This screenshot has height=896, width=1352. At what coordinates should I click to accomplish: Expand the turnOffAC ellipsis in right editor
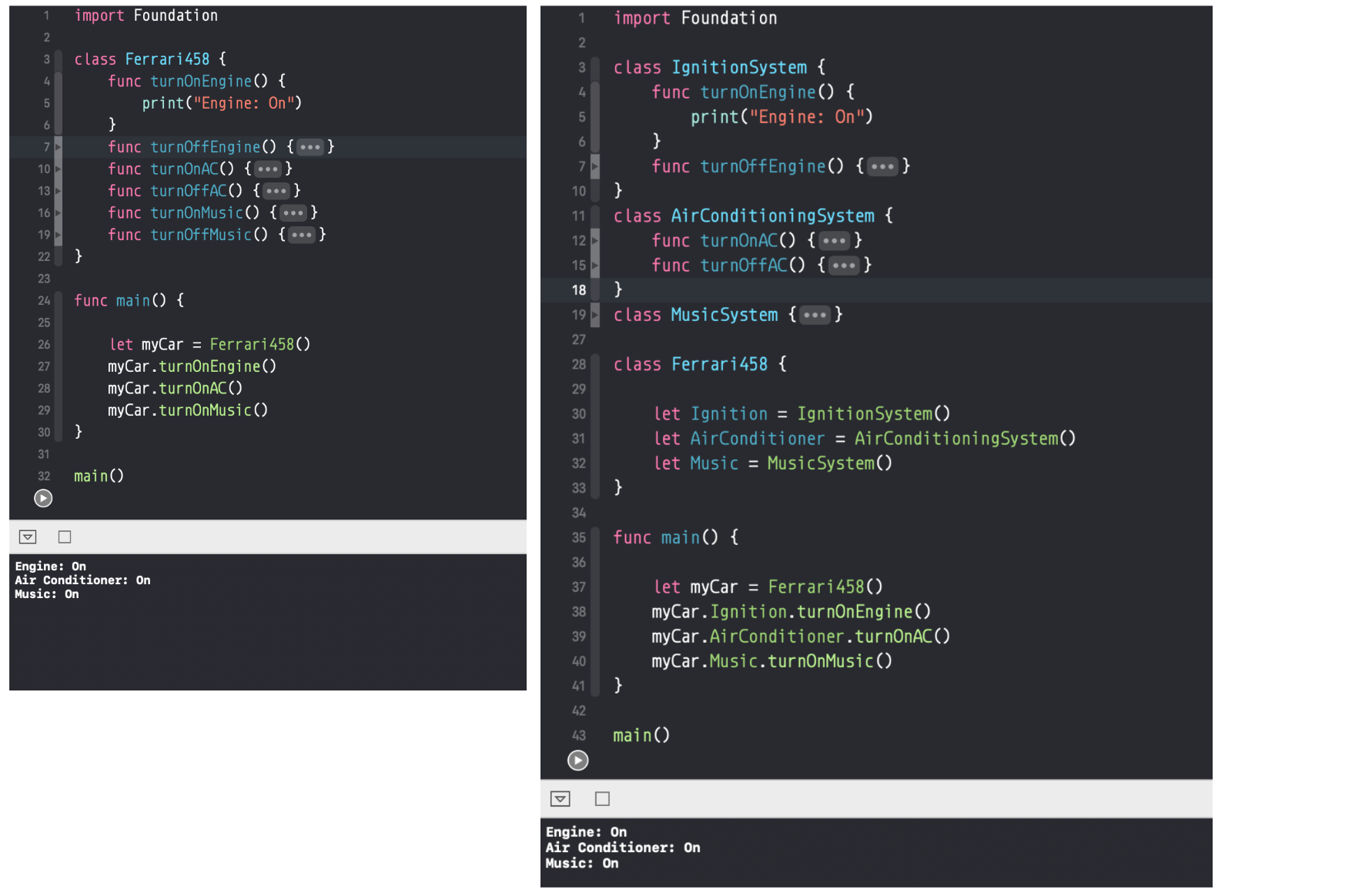[844, 265]
